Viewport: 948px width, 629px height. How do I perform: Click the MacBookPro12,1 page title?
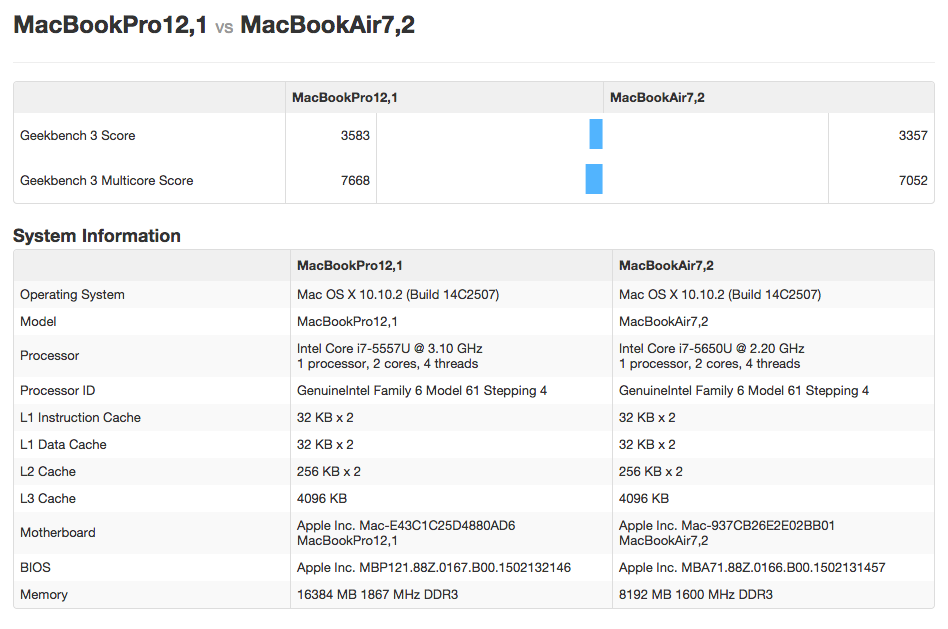coord(110,25)
